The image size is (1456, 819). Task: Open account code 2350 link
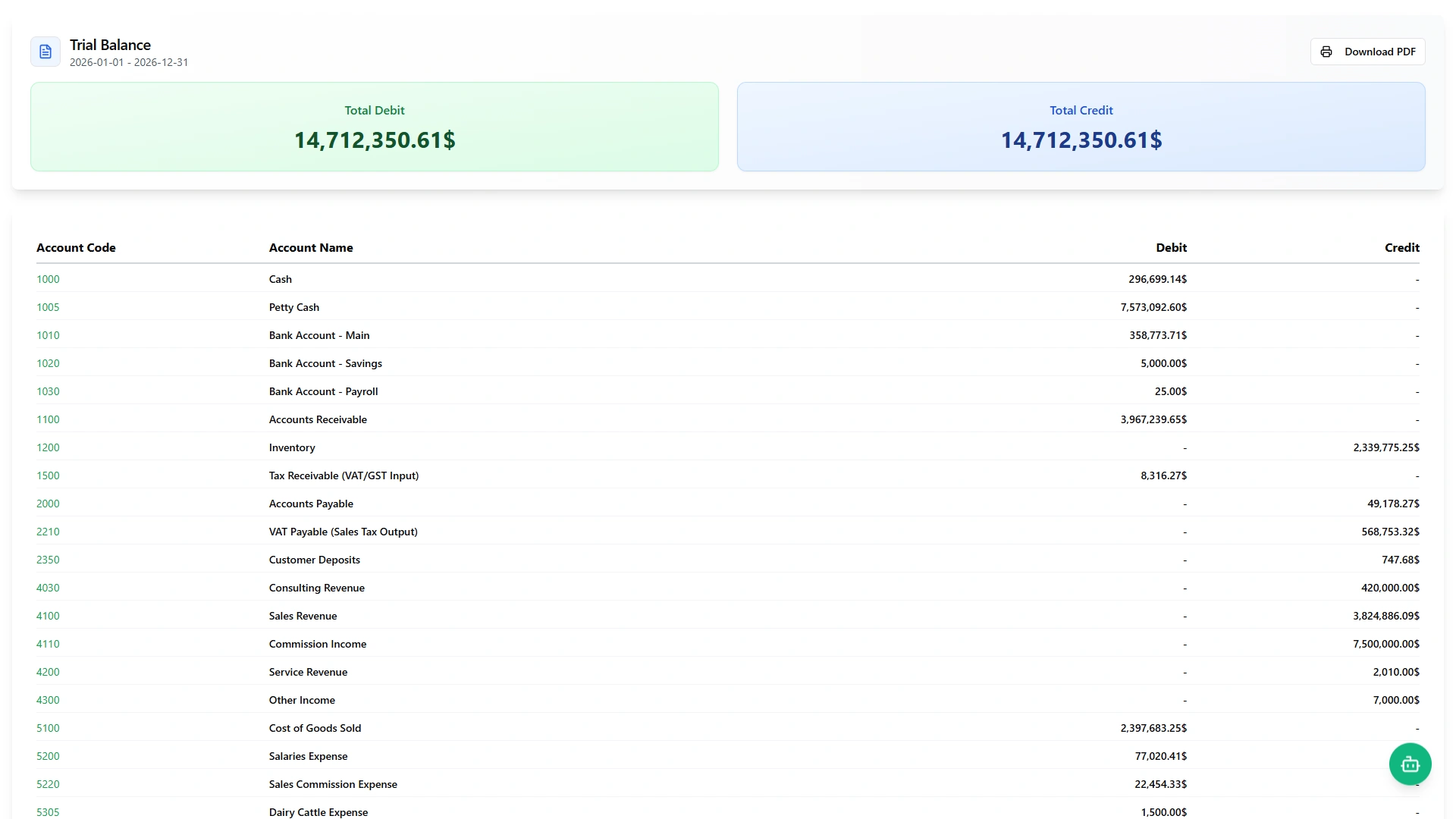(x=48, y=560)
